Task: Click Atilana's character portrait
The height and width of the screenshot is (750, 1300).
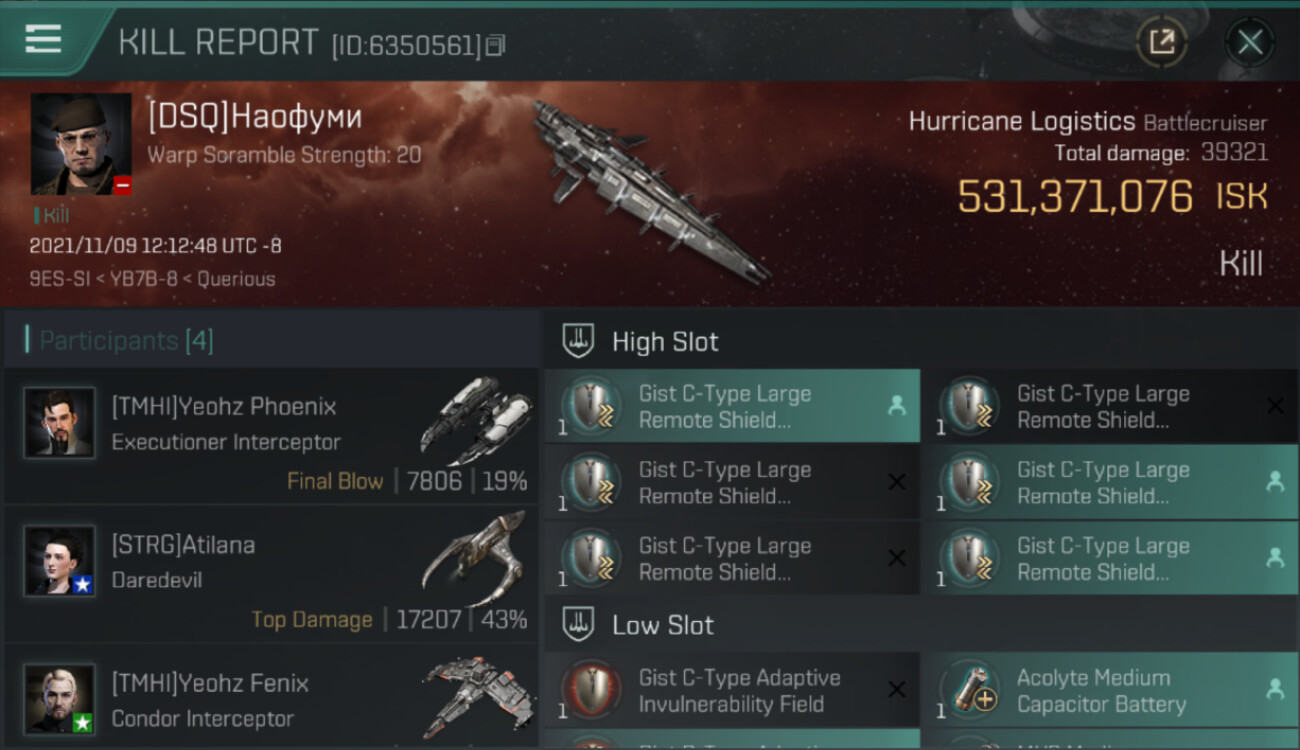Action: point(60,562)
